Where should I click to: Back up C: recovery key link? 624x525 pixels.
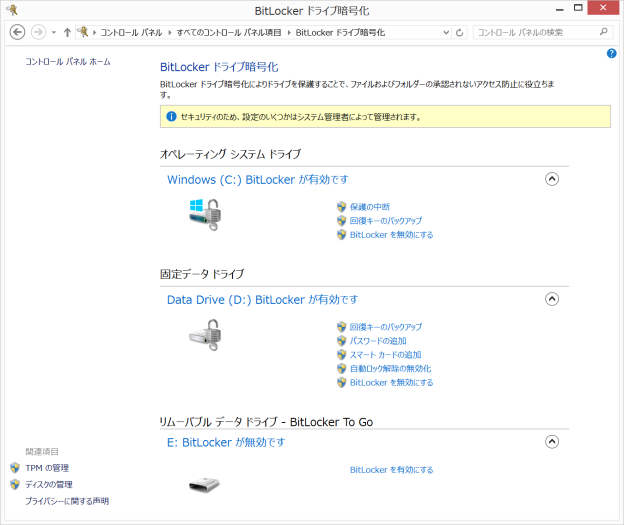[x=386, y=221]
